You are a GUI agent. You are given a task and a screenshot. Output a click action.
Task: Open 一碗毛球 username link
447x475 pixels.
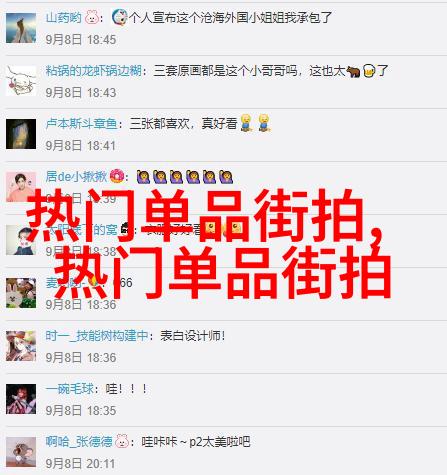(x=70, y=389)
